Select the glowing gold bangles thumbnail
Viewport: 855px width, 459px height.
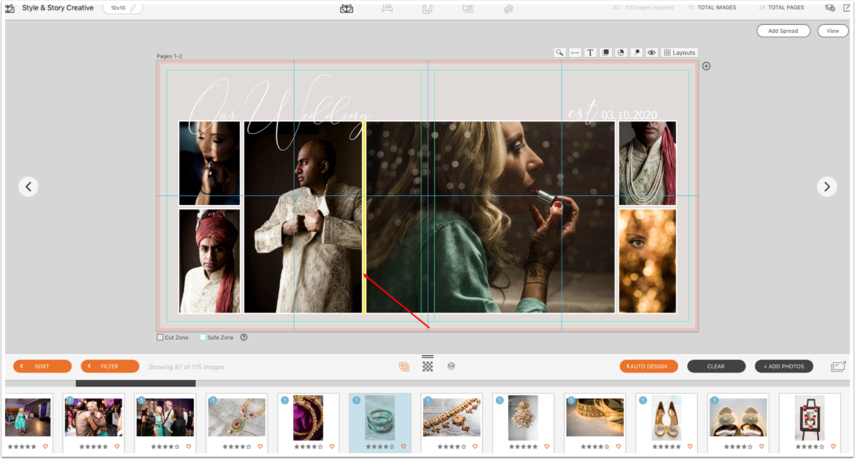click(x=595, y=417)
